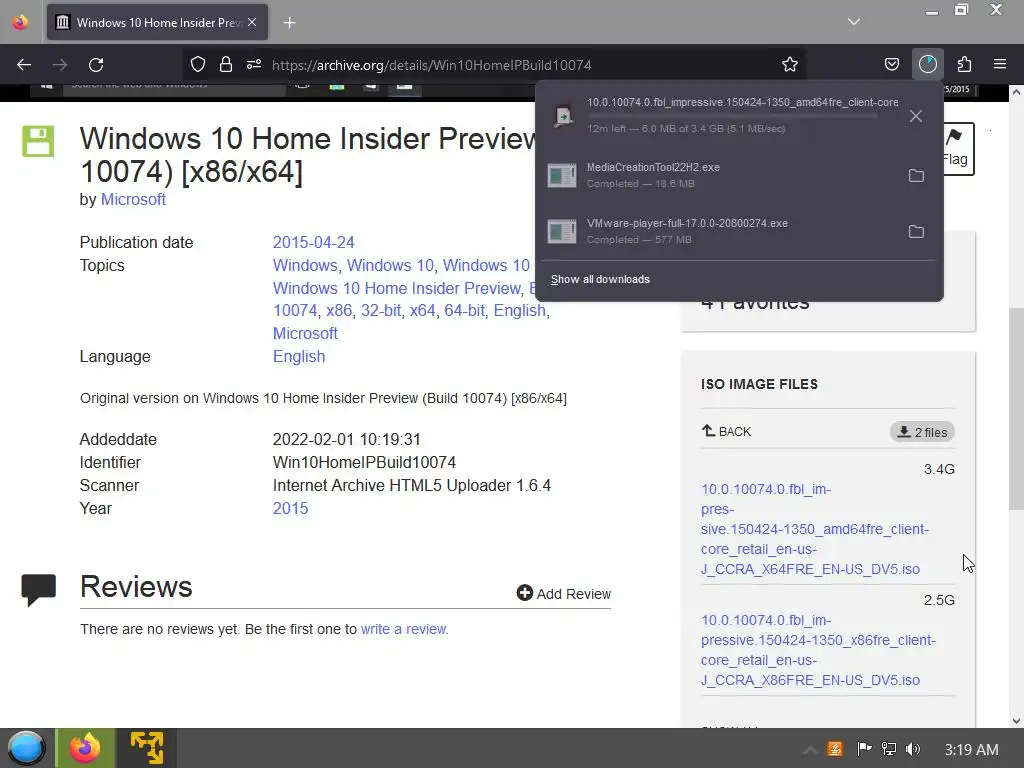
Task: Bookmark this page with the star
Action: 790,64
